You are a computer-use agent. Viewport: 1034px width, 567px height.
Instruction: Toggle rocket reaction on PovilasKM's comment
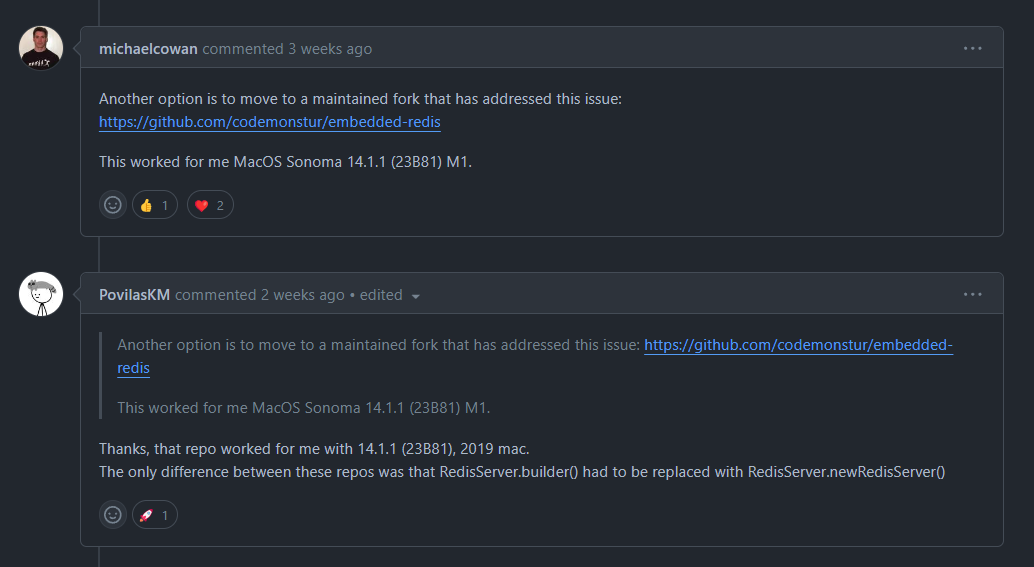coord(155,515)
